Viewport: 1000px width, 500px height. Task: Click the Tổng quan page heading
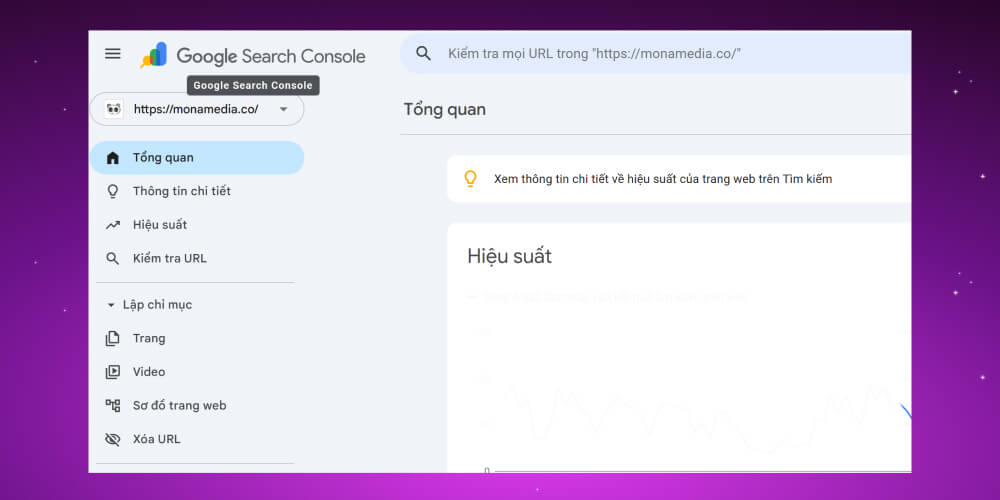(x=445, y=110)
